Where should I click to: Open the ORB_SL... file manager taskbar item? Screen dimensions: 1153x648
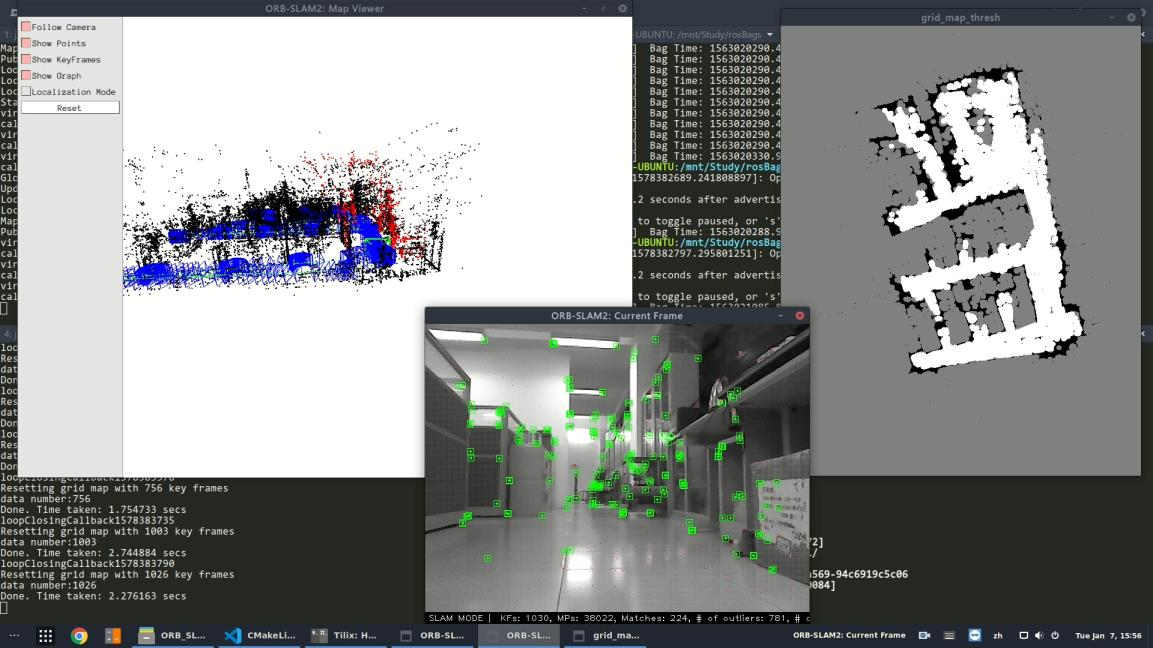tap(171, 635)
